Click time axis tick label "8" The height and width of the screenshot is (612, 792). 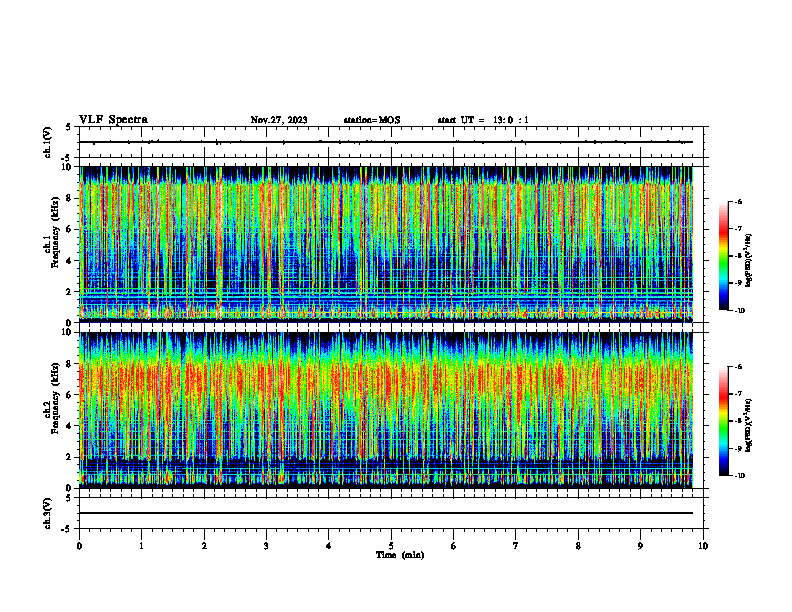578,546
